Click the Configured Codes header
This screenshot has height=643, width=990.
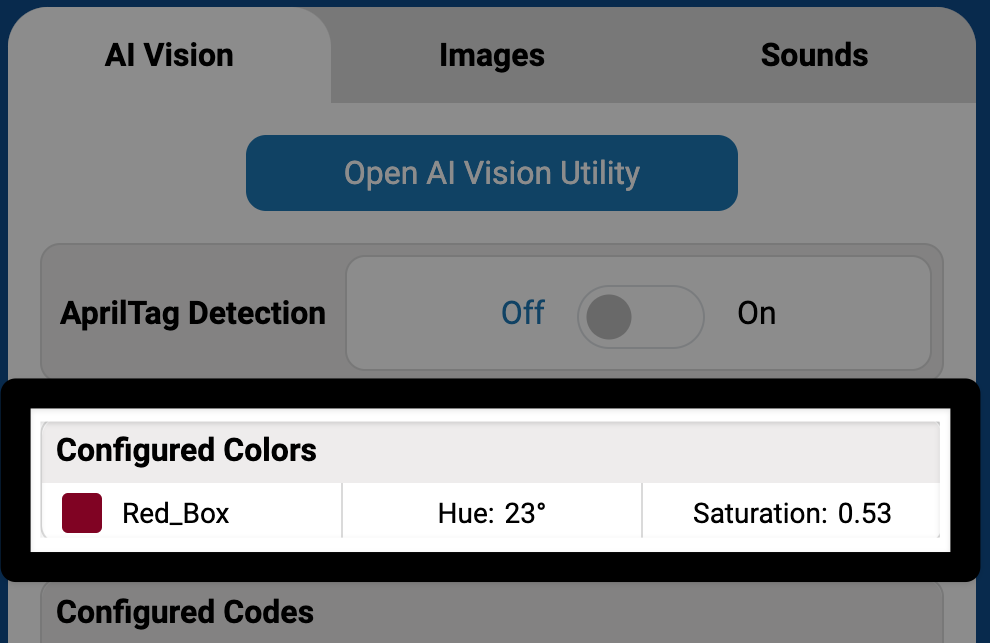pos(184,611)
